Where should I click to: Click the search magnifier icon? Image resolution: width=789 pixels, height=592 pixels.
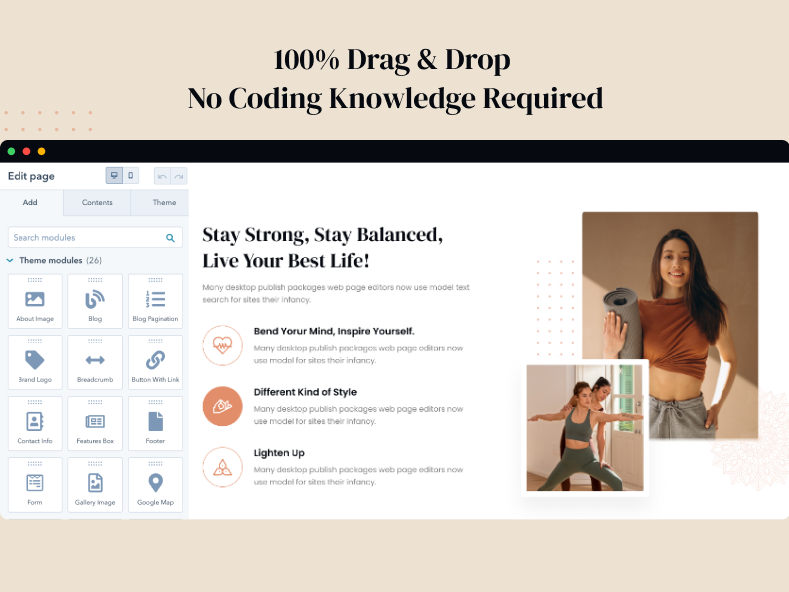(170, 238)
